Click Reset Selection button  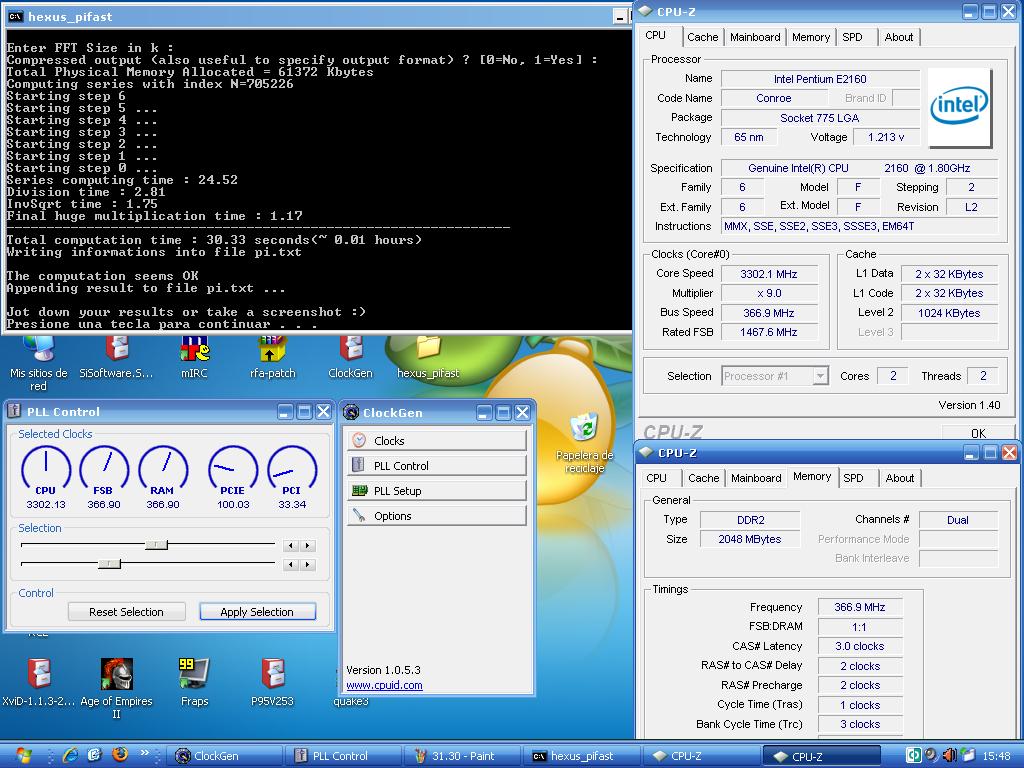click(127, 612)
